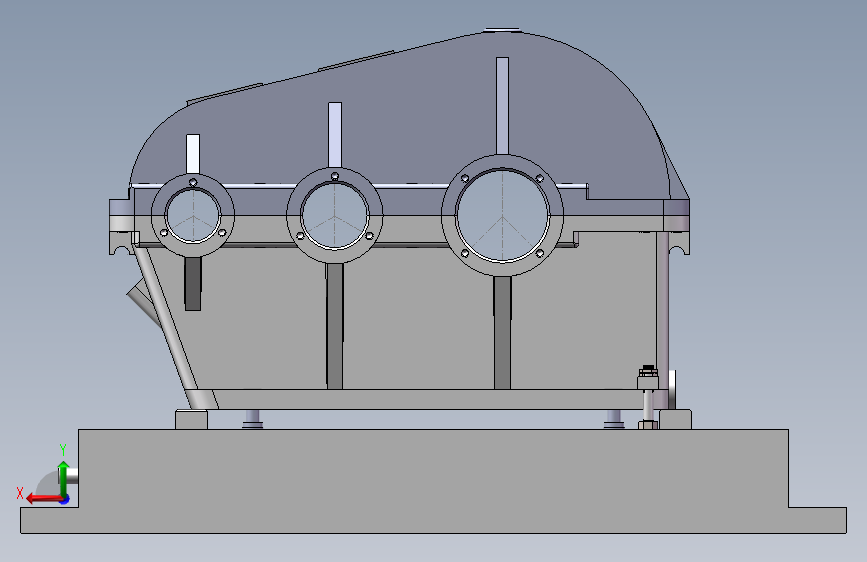Select the dark rib below the smallest bearing cover
This screenshot has height=562, width=867.
[x=193, y=284]
